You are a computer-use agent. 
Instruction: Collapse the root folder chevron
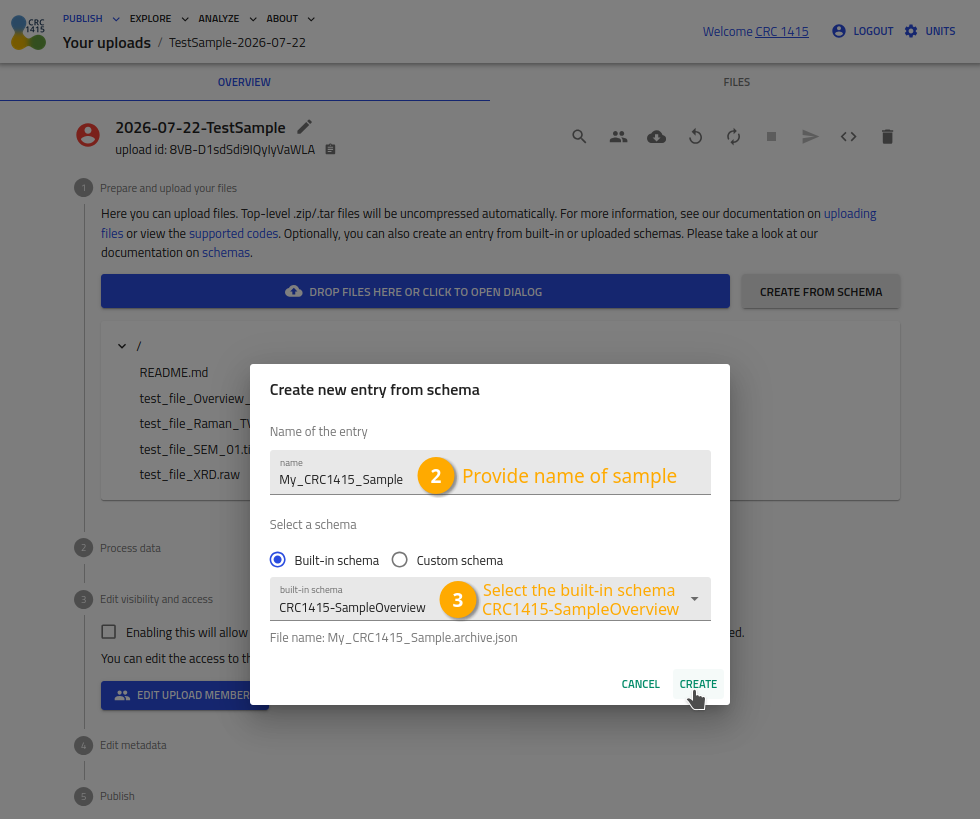pos(122,346)
